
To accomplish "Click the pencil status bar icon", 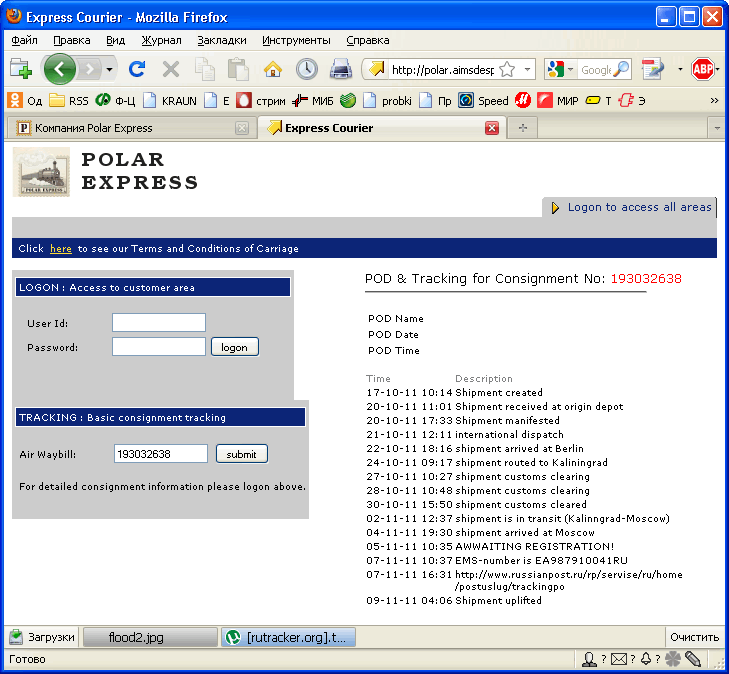I will pos(693,659).
